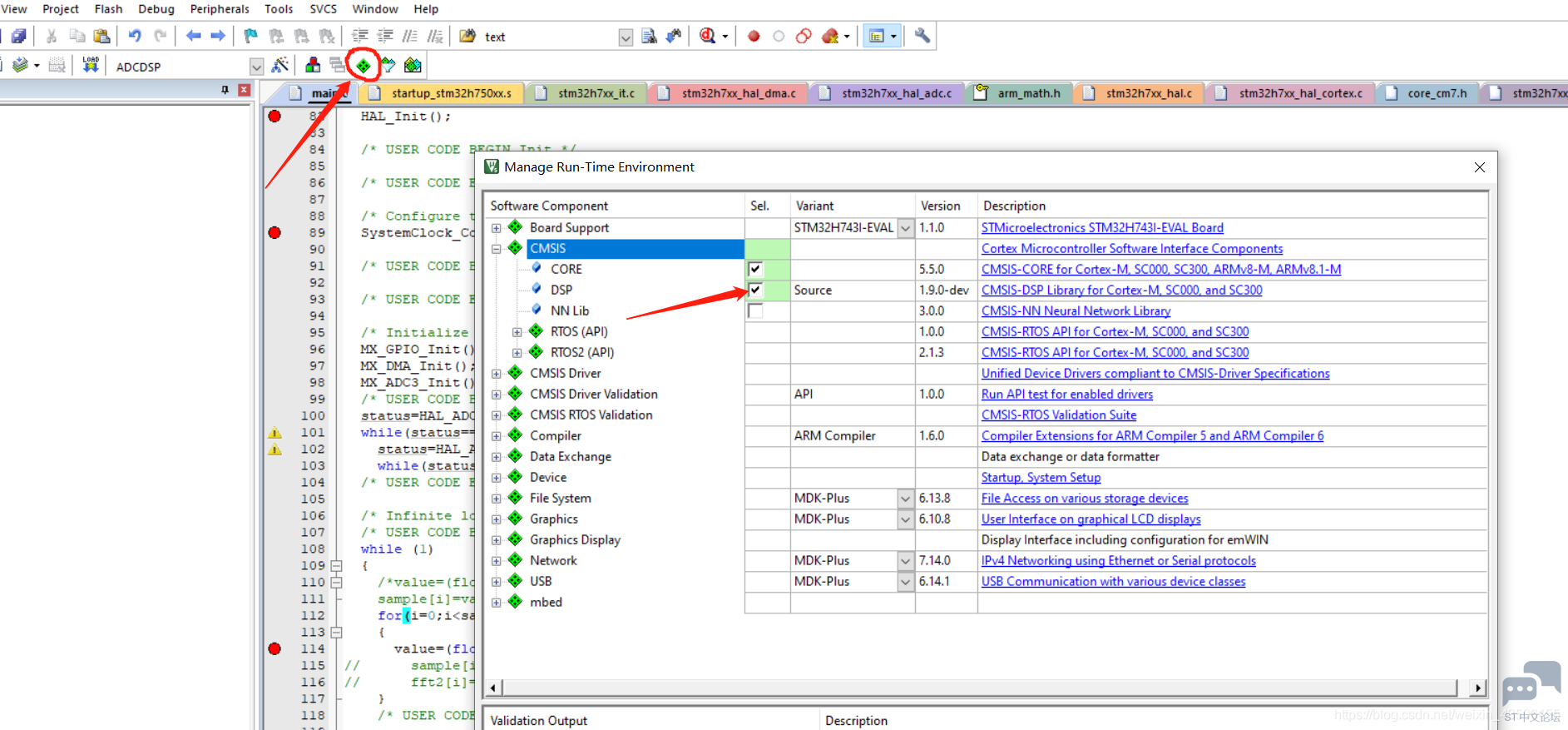Close the Project side panel
The height and width of the screenshot is (730, 1568).
point(244,90)
